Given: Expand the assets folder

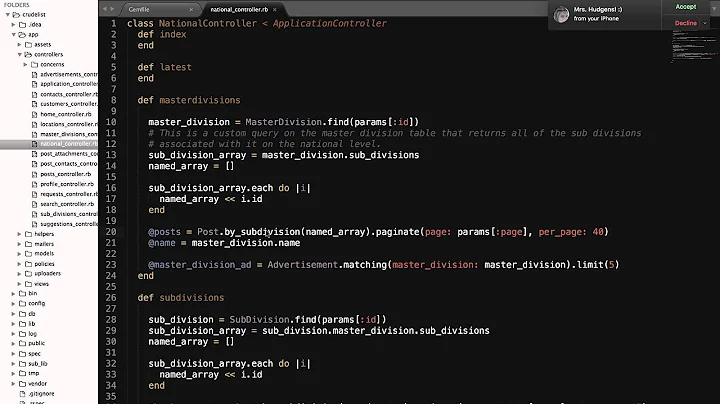Looking at the screenshot, I should (19, 45).
